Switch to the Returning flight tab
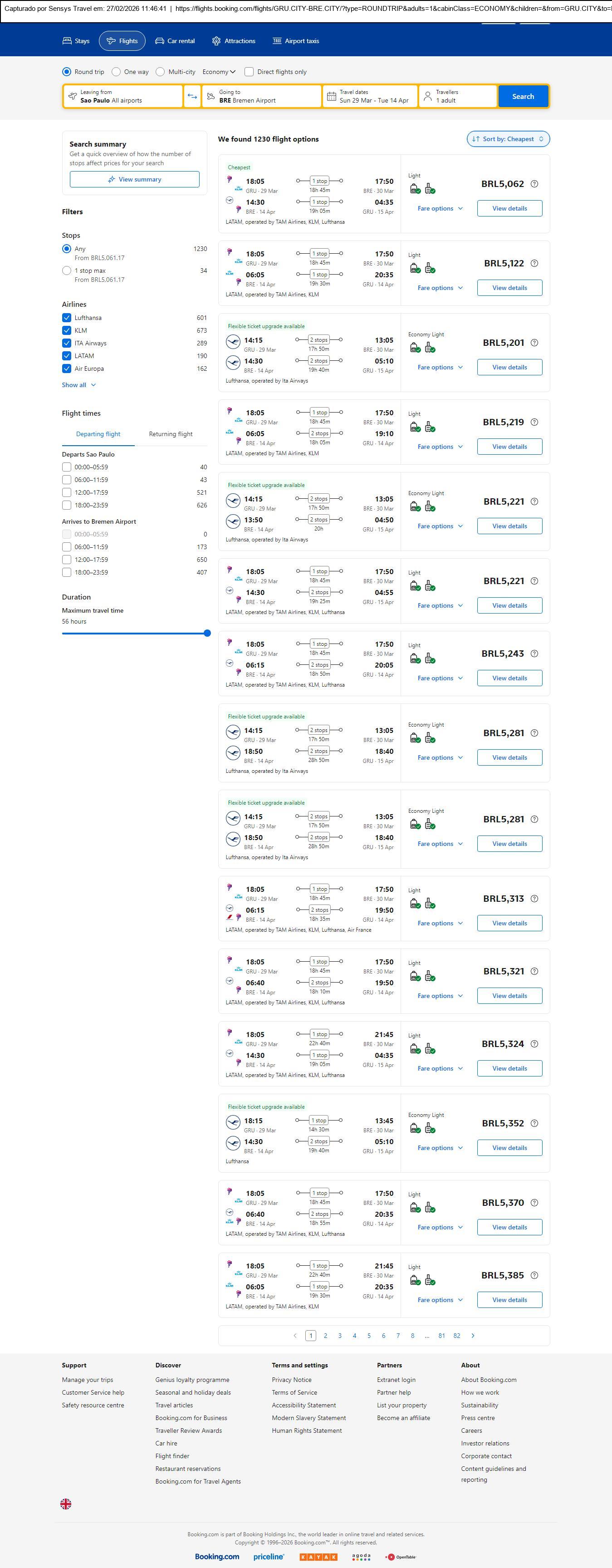This screenshot has height=1568, width=612. tap(170, 434)
